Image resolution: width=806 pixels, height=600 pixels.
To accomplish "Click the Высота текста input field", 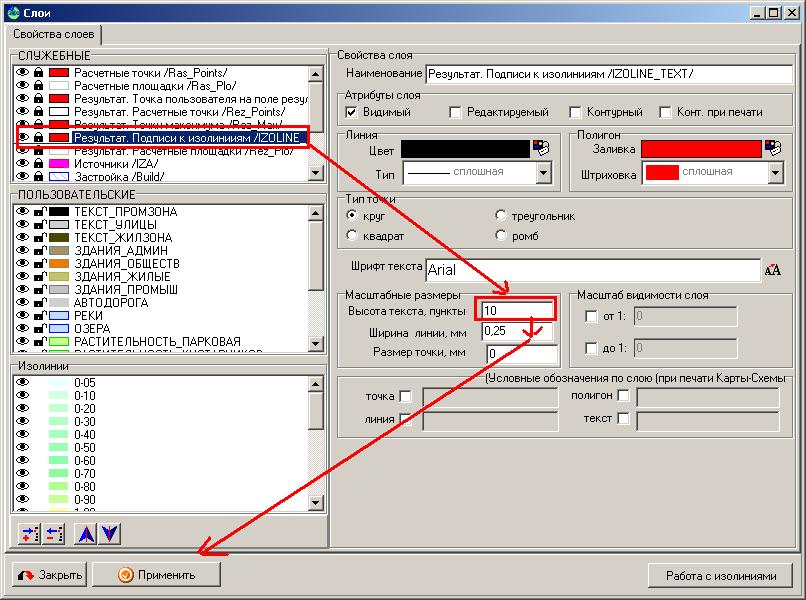I will [x=516, y=311].
